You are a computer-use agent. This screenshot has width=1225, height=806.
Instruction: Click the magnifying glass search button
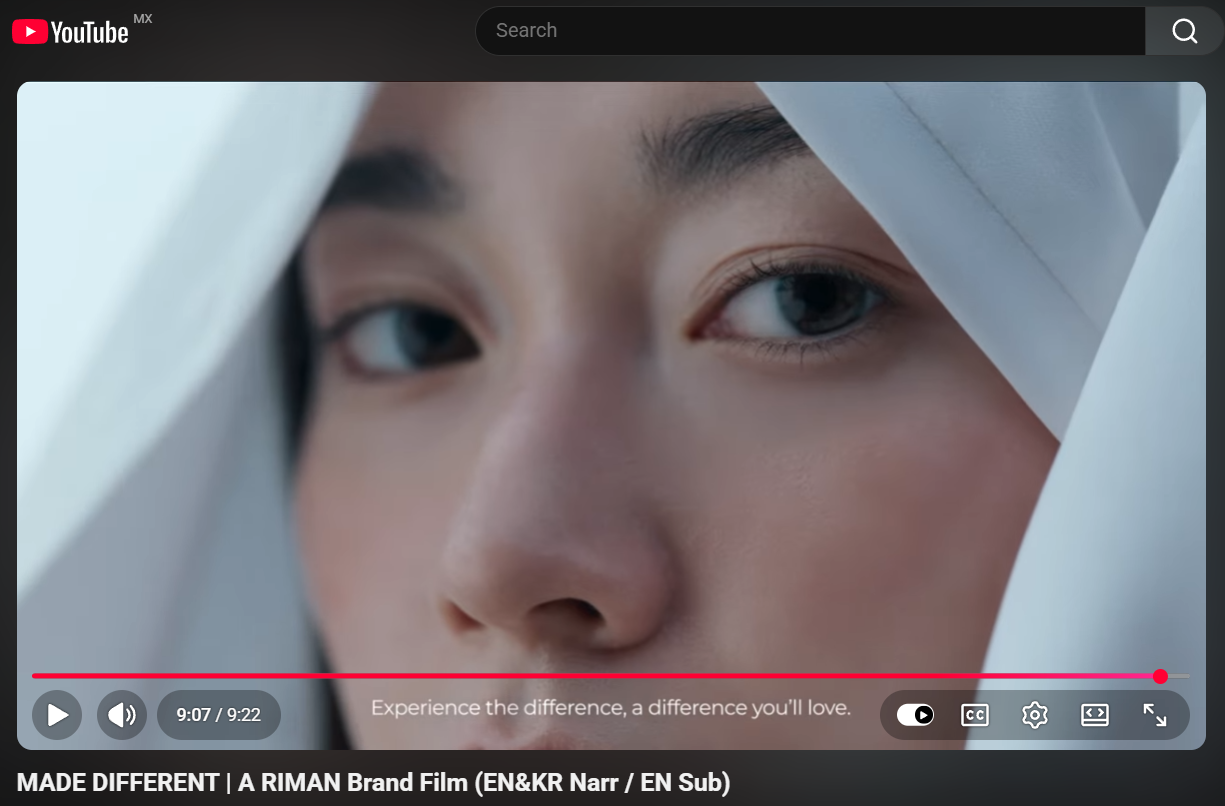1185,31
